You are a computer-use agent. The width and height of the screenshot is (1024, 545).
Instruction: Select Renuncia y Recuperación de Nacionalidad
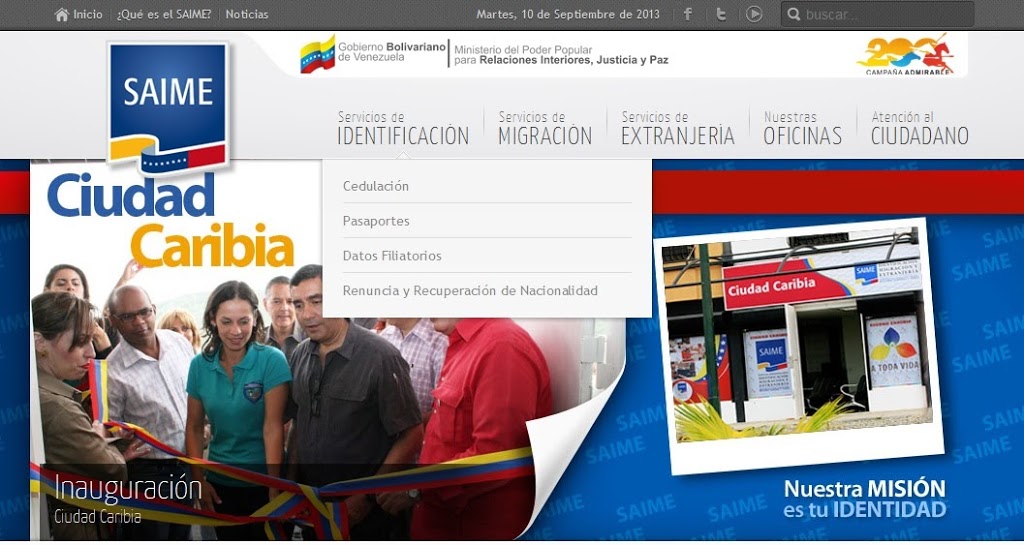pyautogui.click(x=470, y=291)
